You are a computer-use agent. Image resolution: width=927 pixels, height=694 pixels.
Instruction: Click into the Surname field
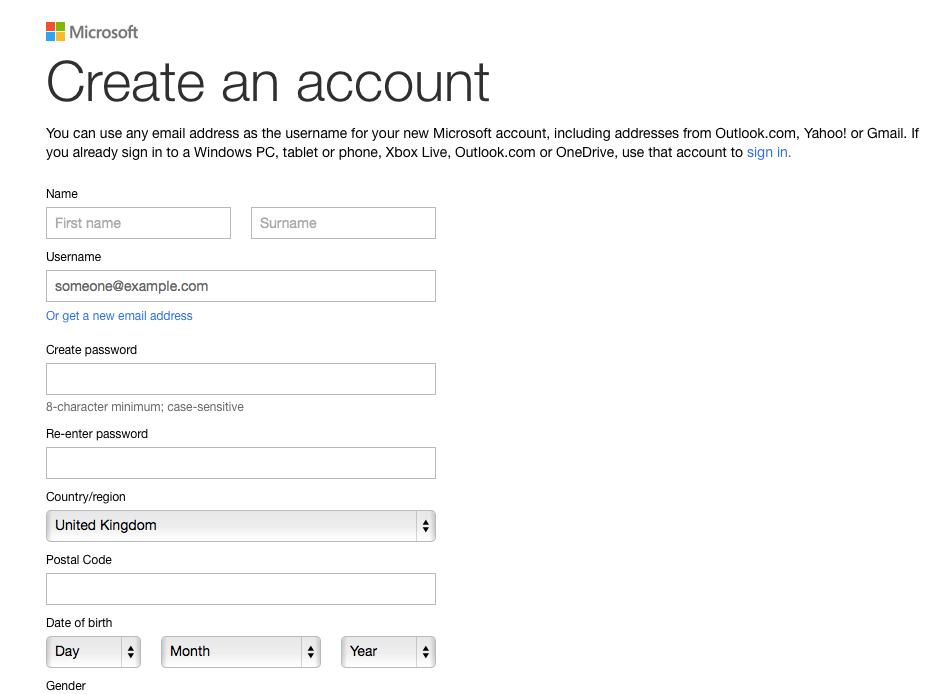tap(343, 223)
